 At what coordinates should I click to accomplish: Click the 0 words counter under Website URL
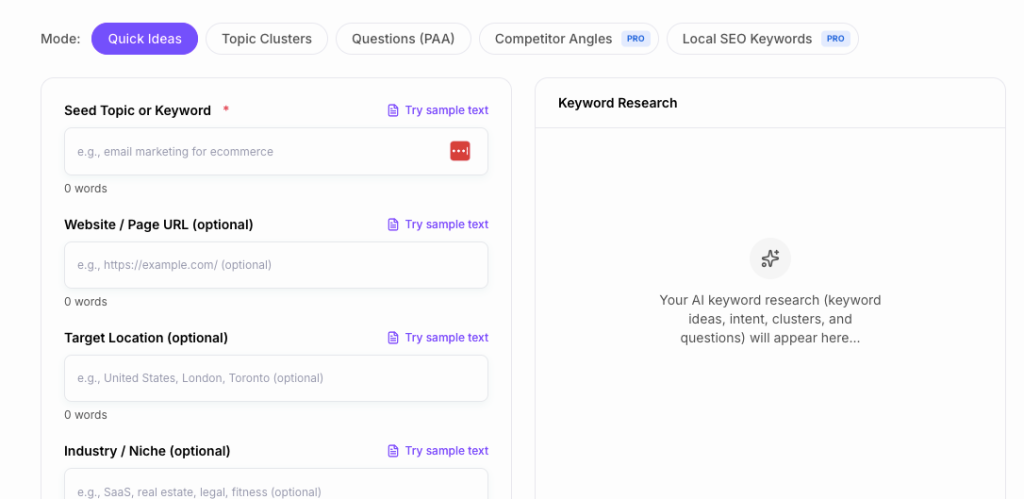point(86,302)
